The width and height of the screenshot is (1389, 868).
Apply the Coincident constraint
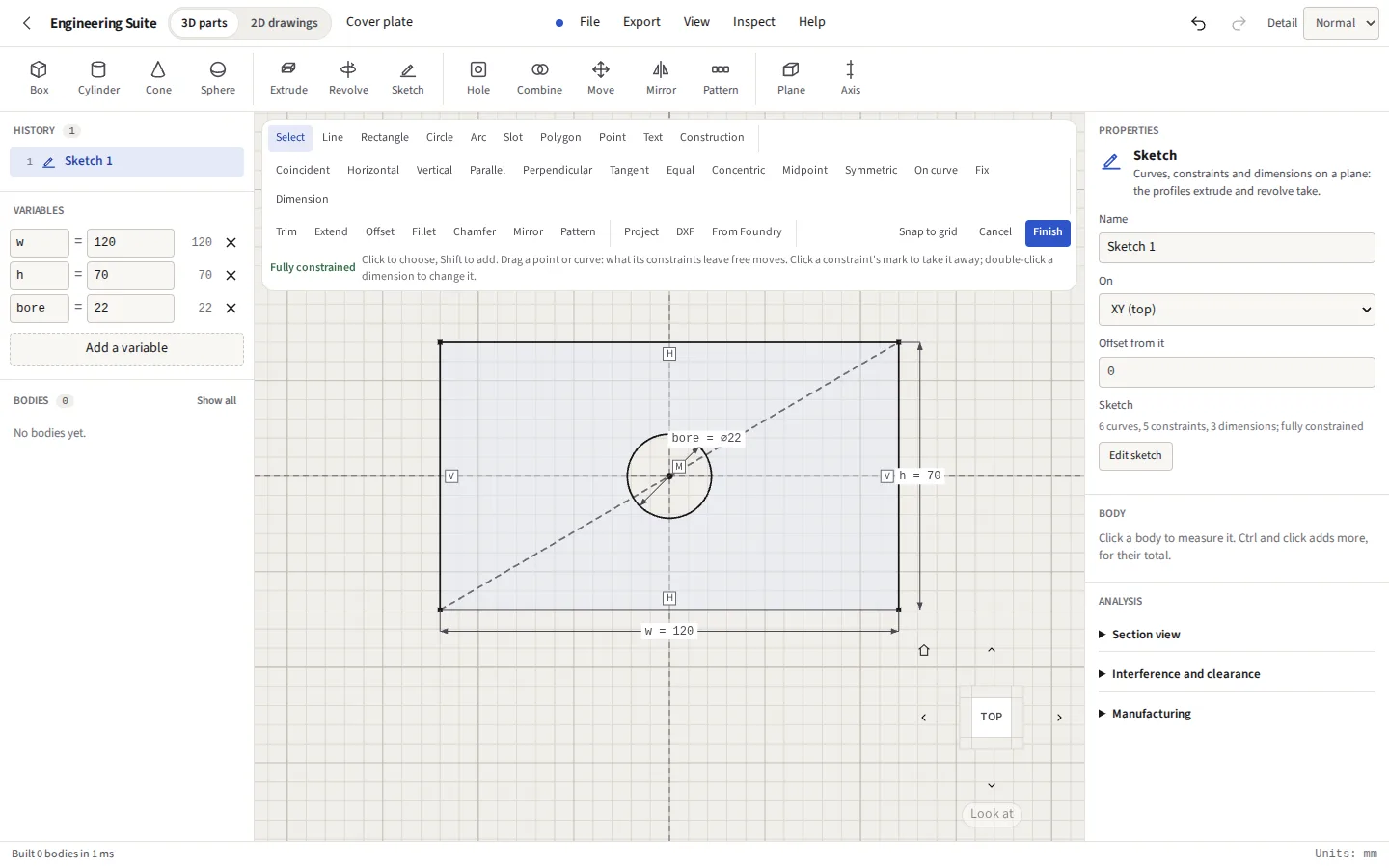(303, 170)
